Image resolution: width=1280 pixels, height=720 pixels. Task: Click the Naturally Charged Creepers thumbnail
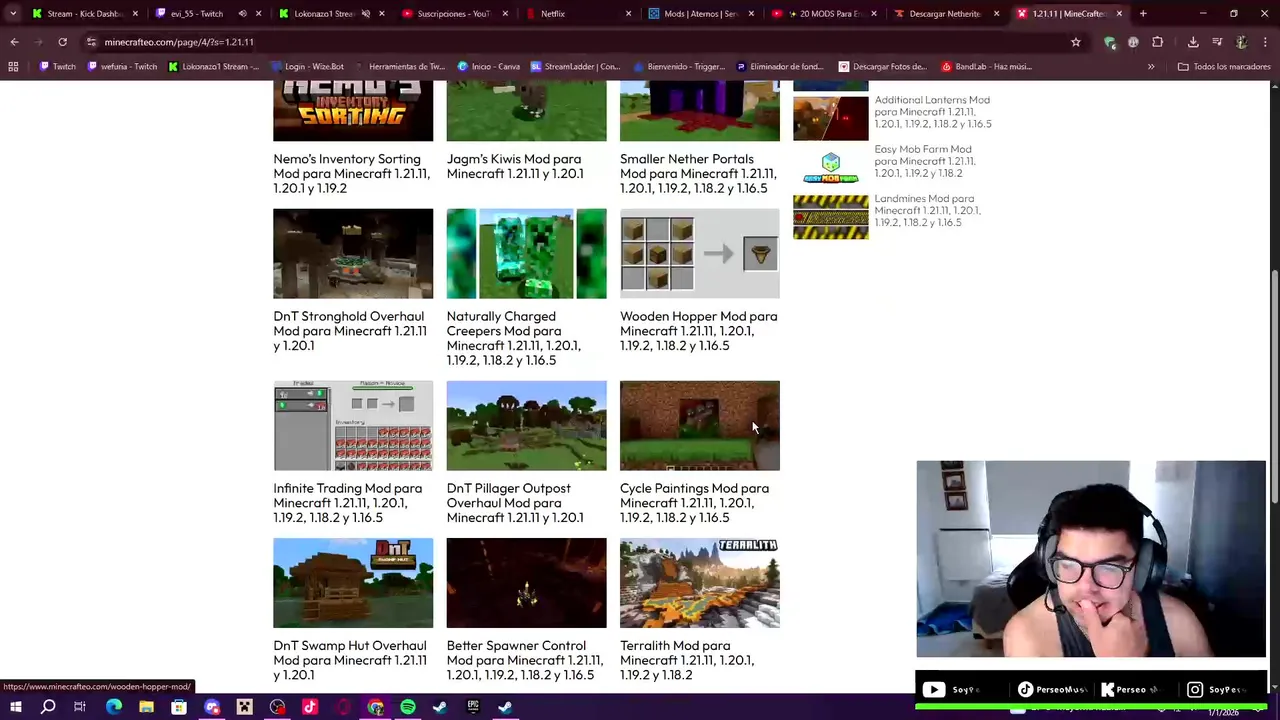[x=526, y=253]
